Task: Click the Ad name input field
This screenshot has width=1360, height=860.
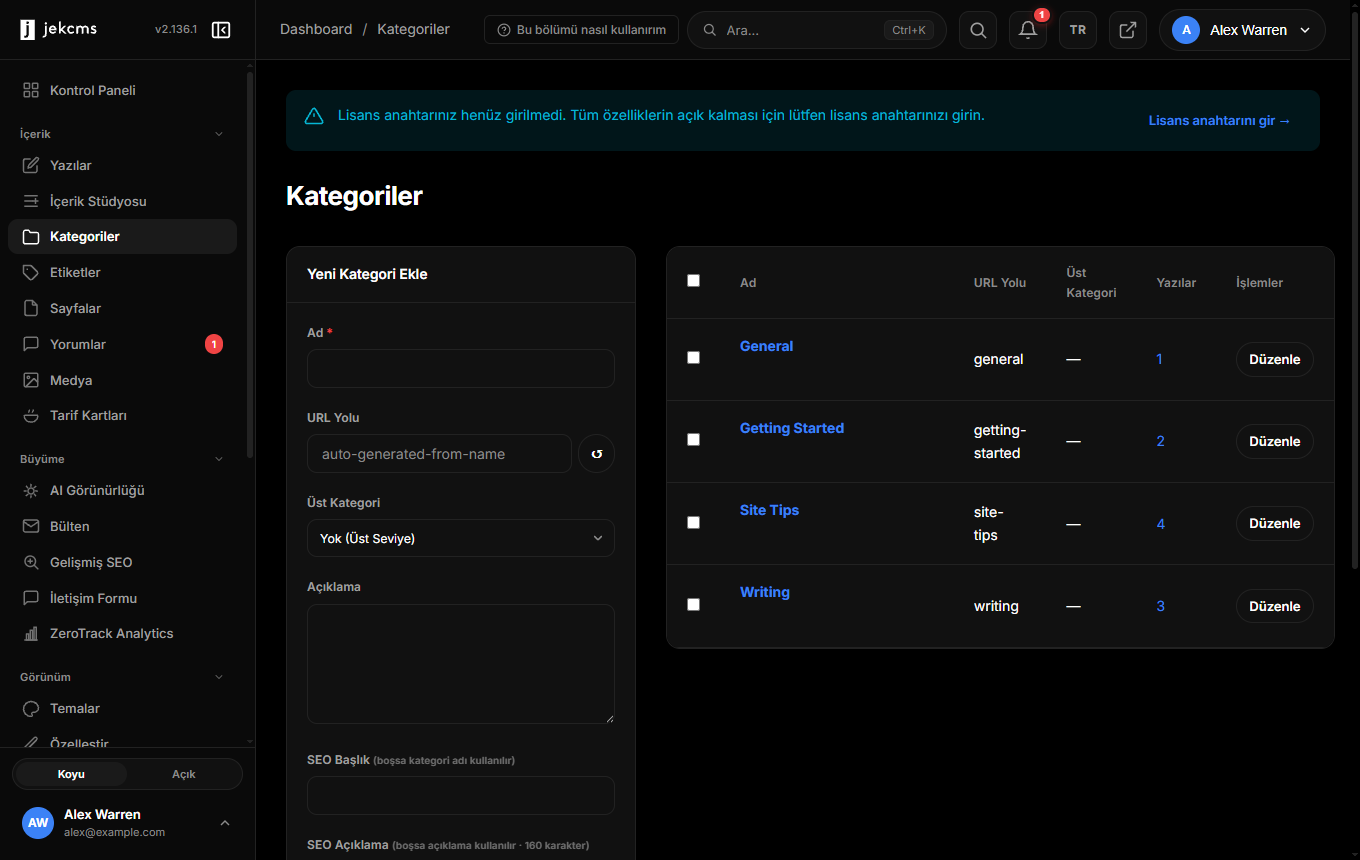Action: pyautogui.click(x=461, y=368)
